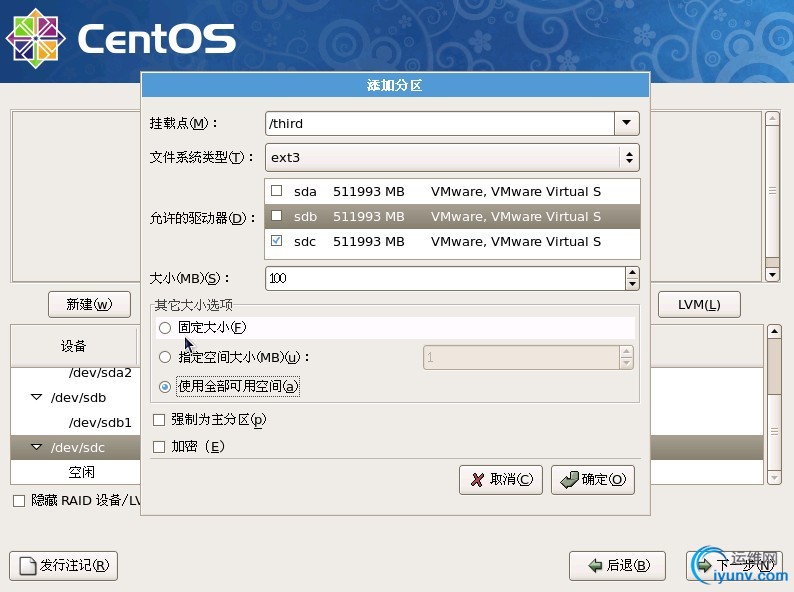This screenshot has height=592, width=794.
Task: Collapse the /dev/sdb tree node
Action: point(36,397)
